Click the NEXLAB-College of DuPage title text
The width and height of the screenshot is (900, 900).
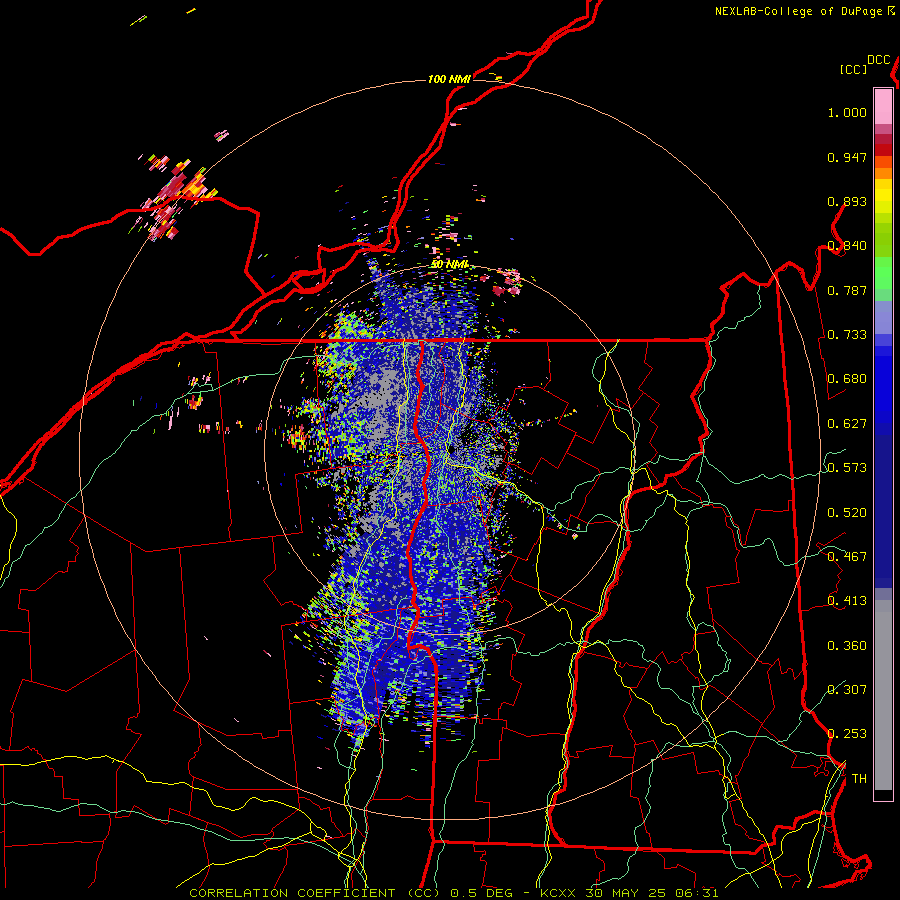(x=799, y=11)
